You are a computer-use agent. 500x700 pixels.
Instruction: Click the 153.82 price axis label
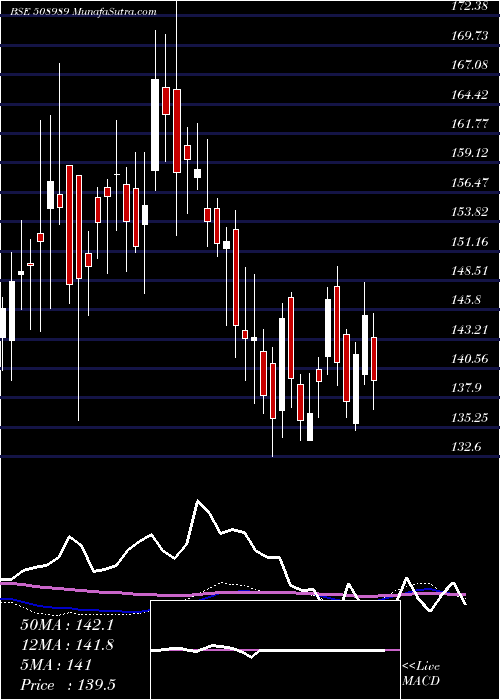pyautogui.click(x=470, y=212)
